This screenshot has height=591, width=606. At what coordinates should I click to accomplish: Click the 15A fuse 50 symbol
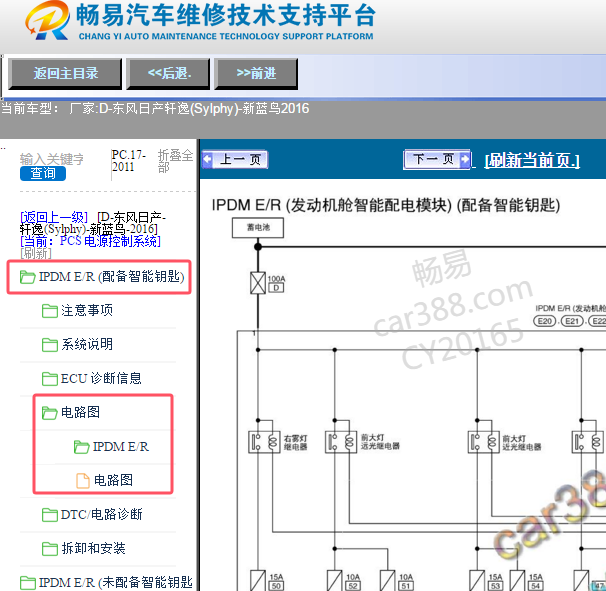(258, 580)
